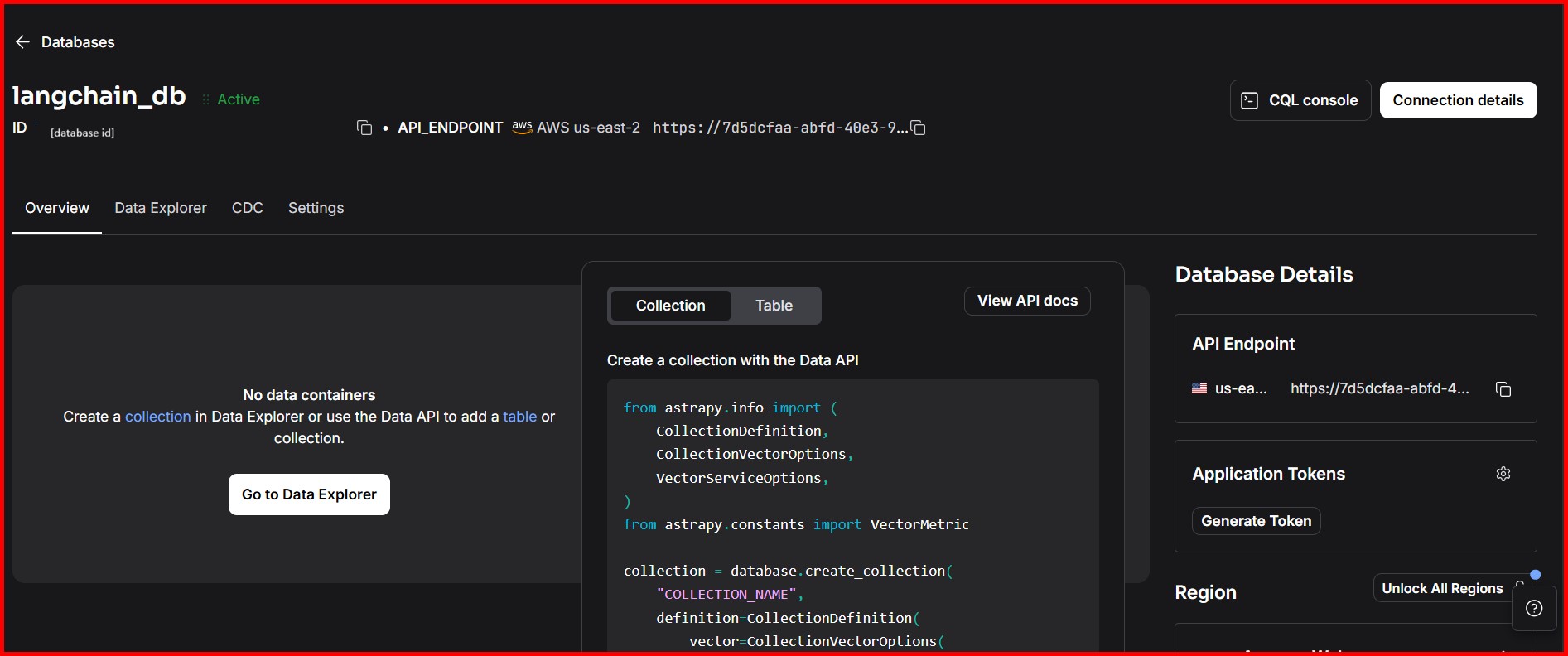The width and height of the screenshot is (1568, 656).
Task: Click the AWS logo icon in the header
Action: pos(522,127)
